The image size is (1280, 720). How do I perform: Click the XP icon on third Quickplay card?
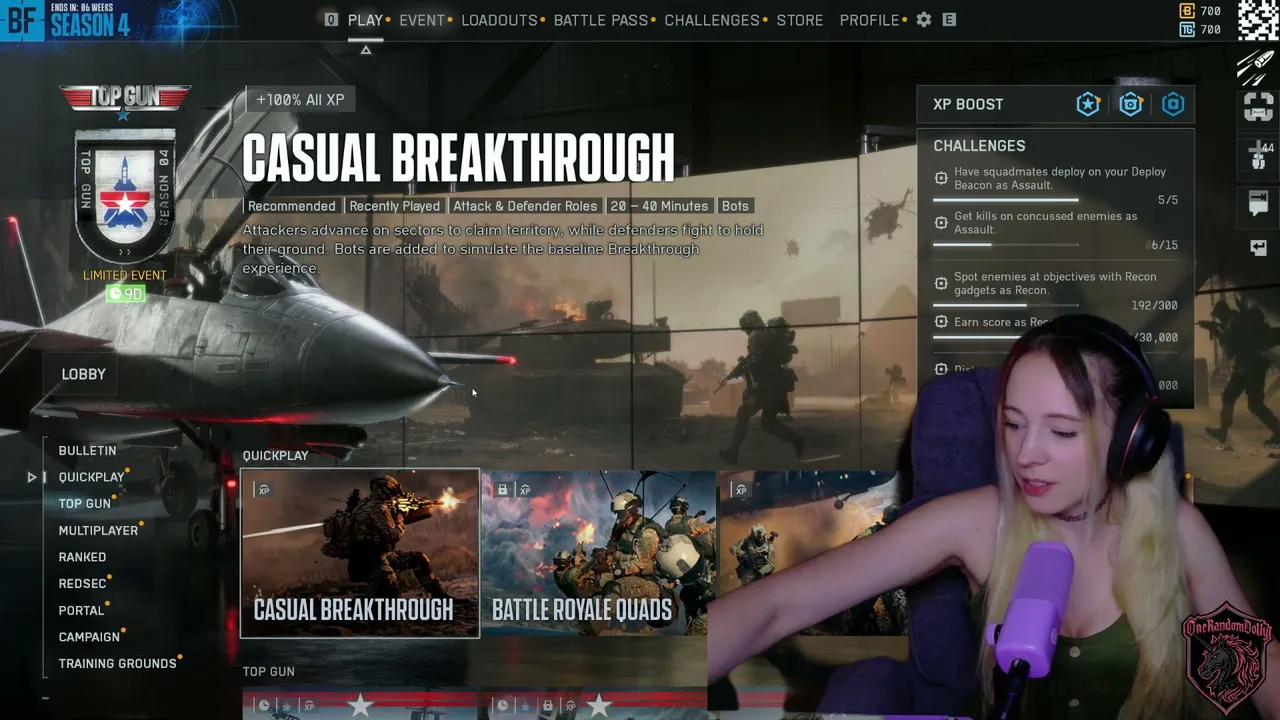coord(741,490)
